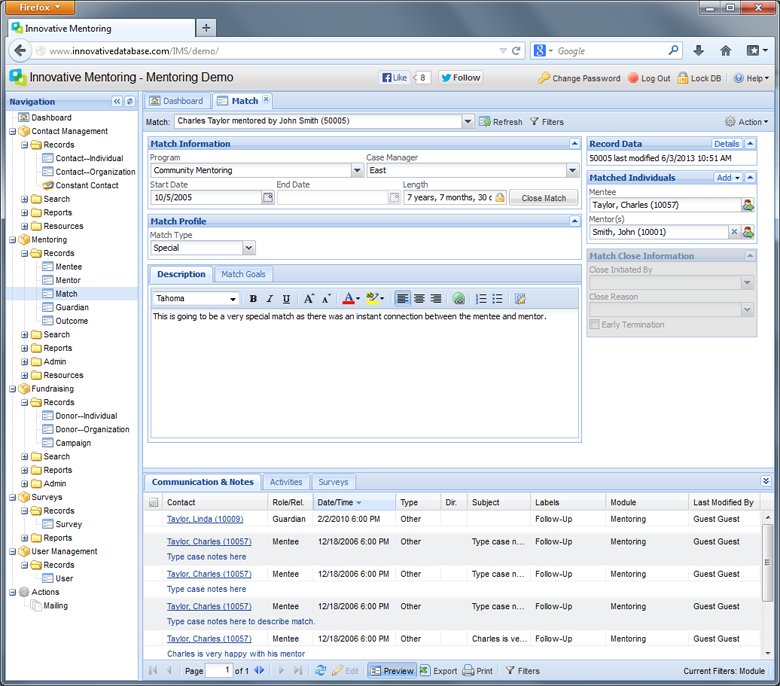Open Start Date calendar picker
This screenshot has height=686, width=780.
(x=267, y=198)
